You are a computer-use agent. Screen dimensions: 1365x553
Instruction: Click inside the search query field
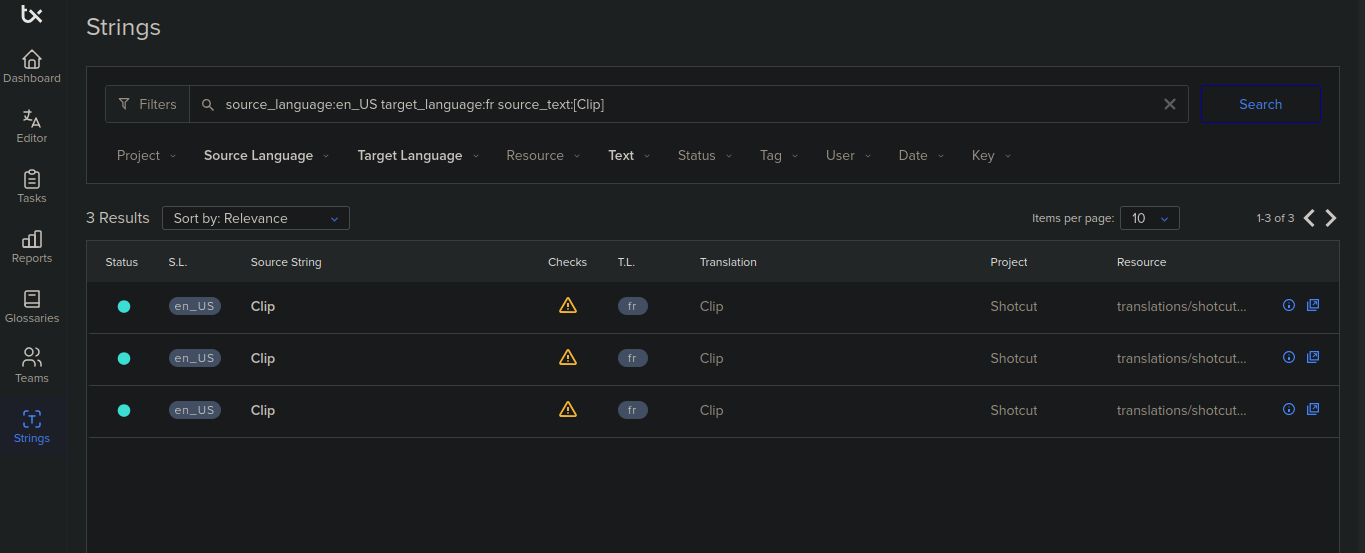point(680,104)
